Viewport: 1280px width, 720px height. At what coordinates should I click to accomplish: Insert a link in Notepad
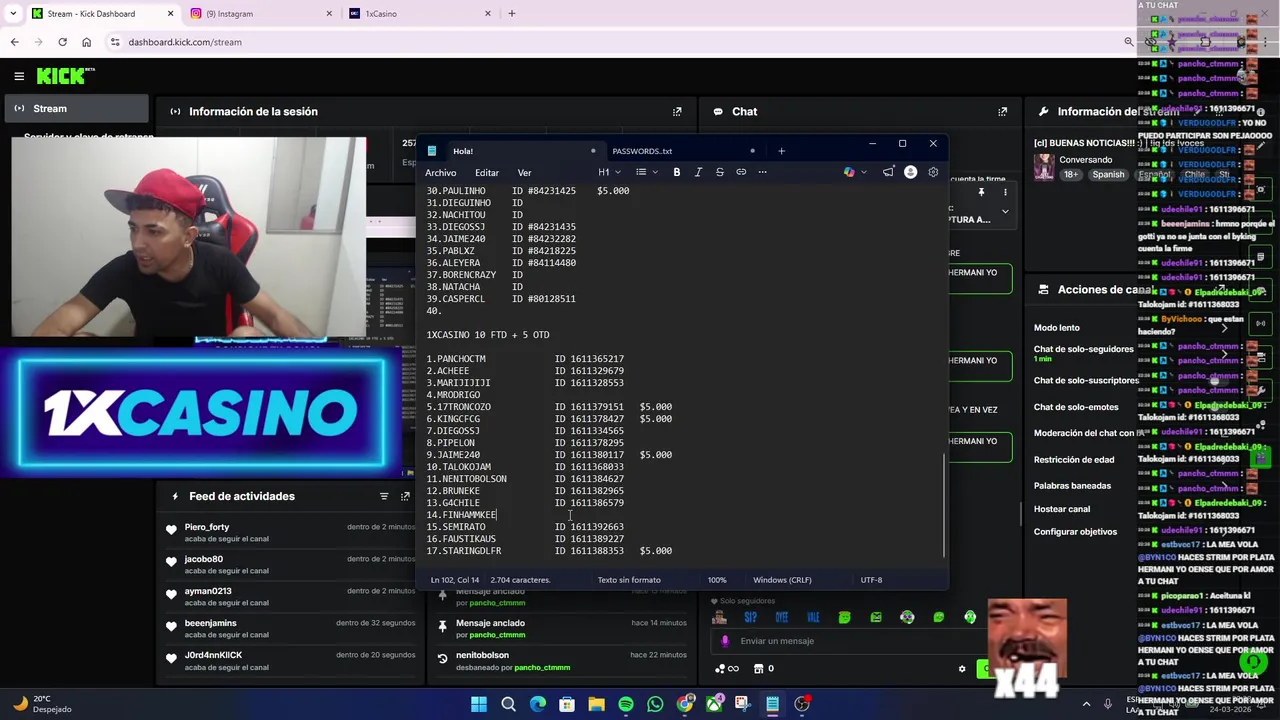coord(741,172)
